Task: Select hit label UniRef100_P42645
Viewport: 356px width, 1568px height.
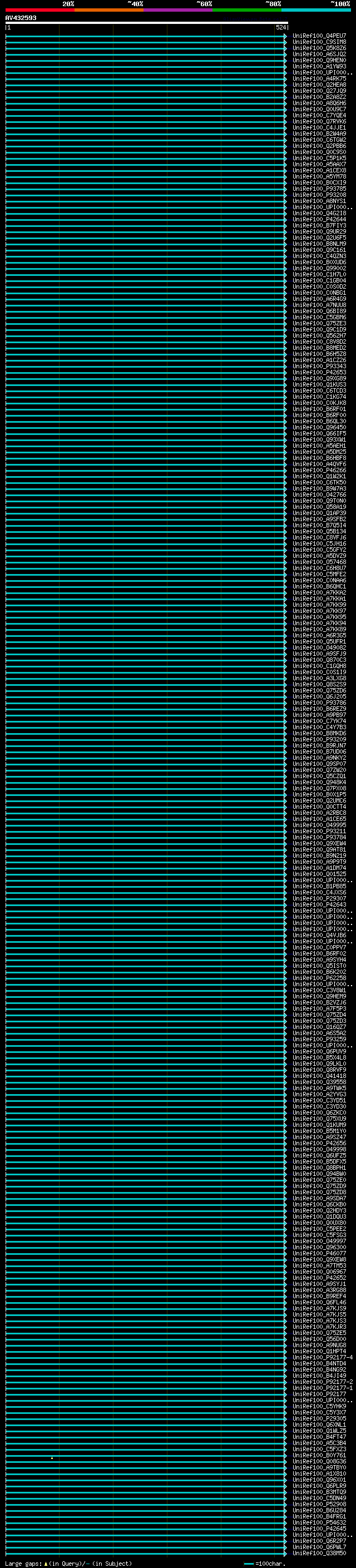Action: click(319, 1529)
